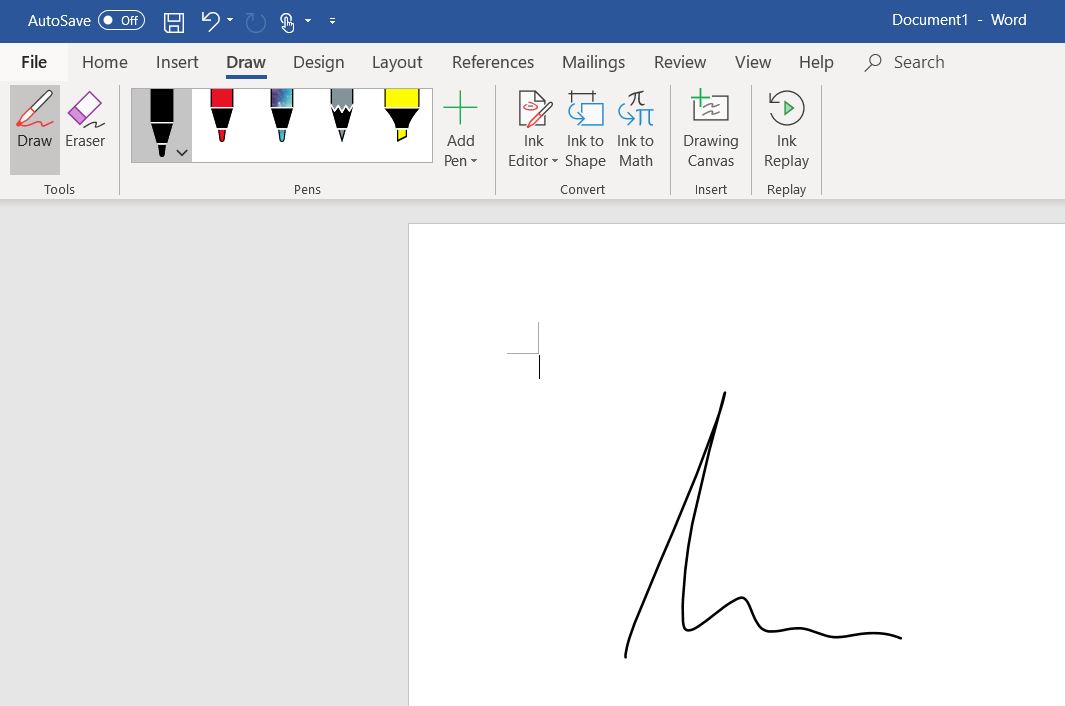Start Ink Replay
The width and height of the screenshot is (1065, 706).
tap(786, 129)
